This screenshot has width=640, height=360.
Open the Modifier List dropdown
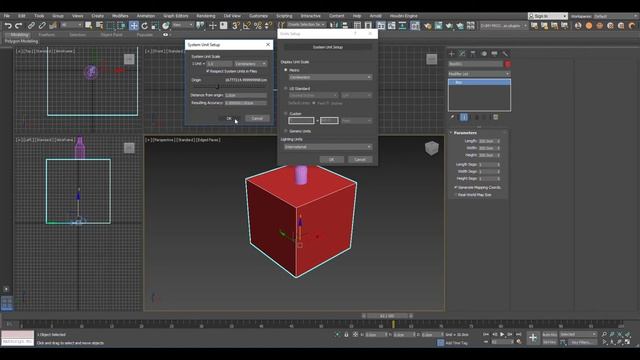(x=479, y=74)
